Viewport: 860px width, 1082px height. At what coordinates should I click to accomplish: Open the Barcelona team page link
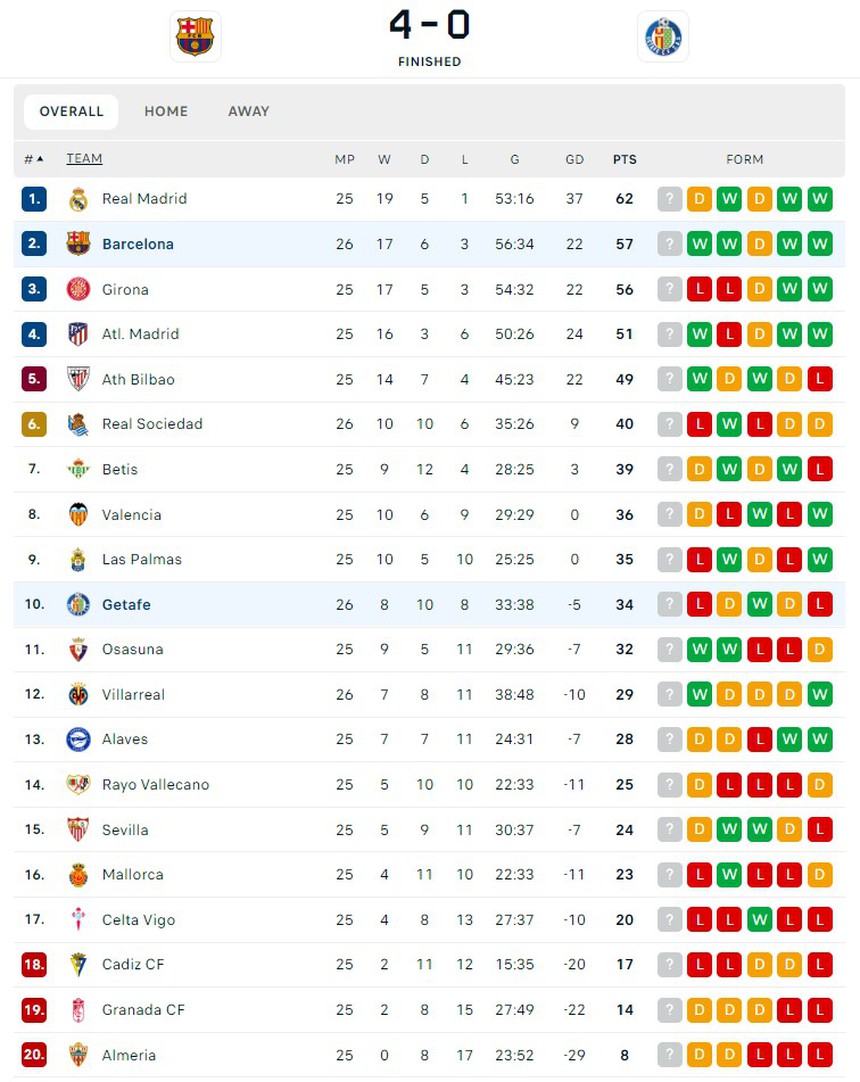pos(138,244)
